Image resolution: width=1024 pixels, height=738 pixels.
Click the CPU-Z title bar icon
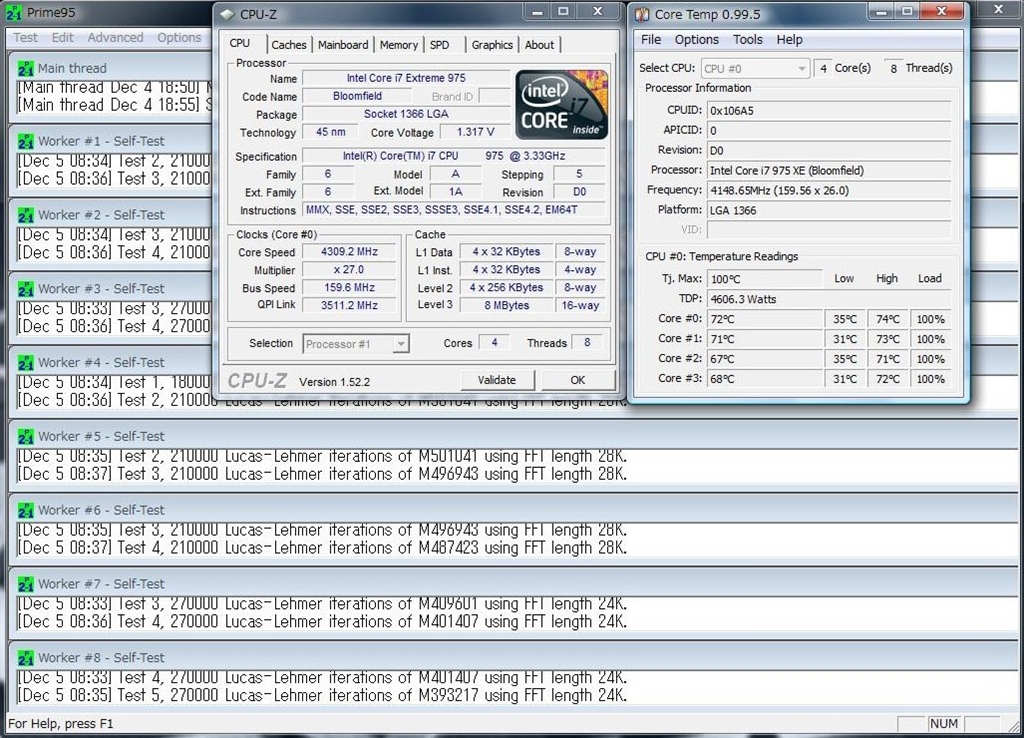click(x=228, y=14)
